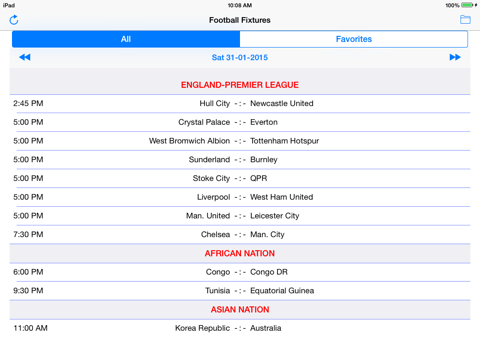Screen dimensions: 480x360
Task: Open the Stoke City vs QPR row
Action: pos(240,178)
